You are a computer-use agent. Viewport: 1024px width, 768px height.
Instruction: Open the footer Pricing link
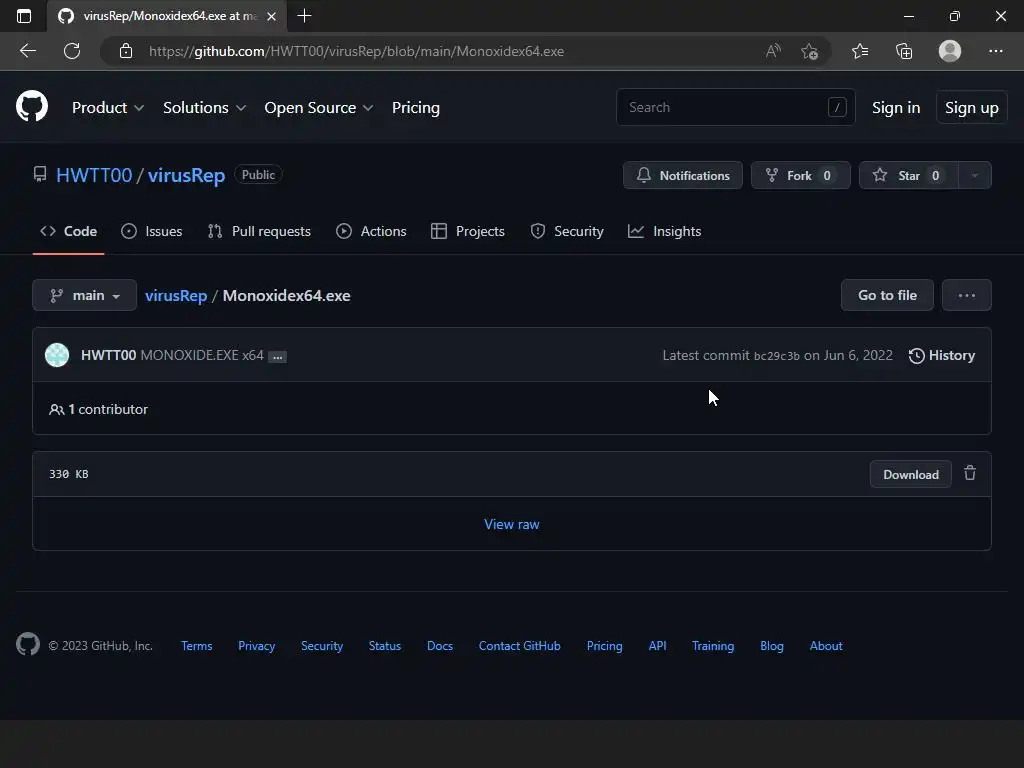[604, 646]
